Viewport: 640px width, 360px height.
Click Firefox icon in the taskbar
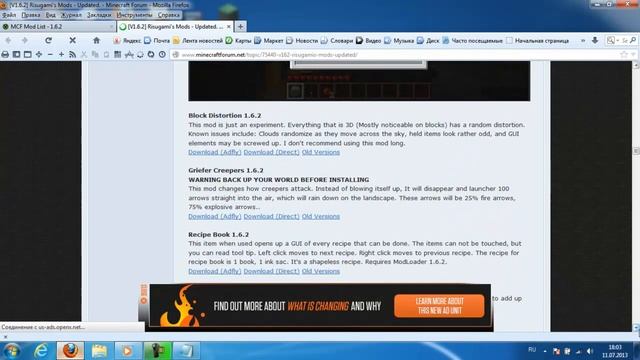(x=70, y=351)
